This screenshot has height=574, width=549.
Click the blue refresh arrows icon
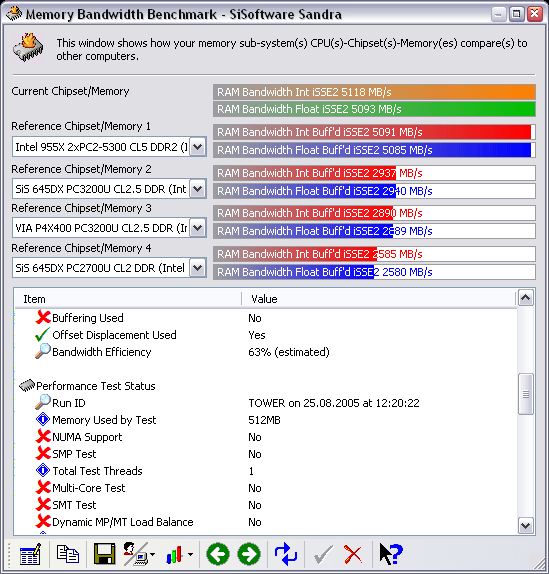(285, 554)
